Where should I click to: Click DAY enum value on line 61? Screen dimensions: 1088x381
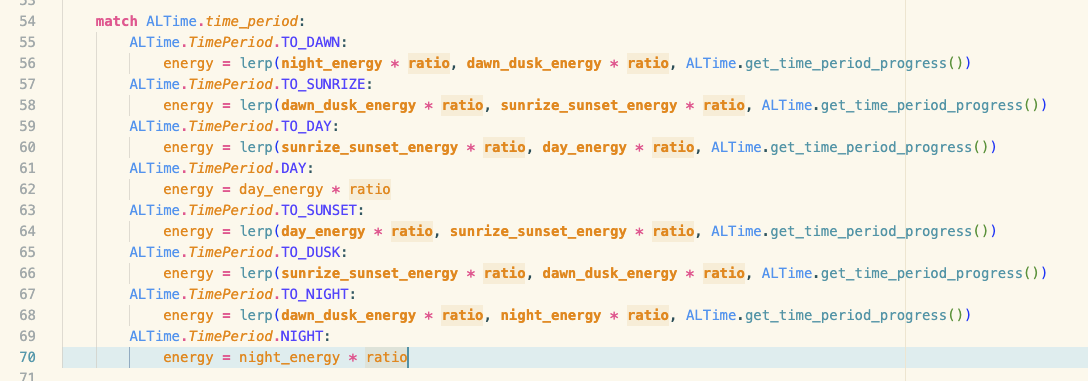tap(294, 169)
